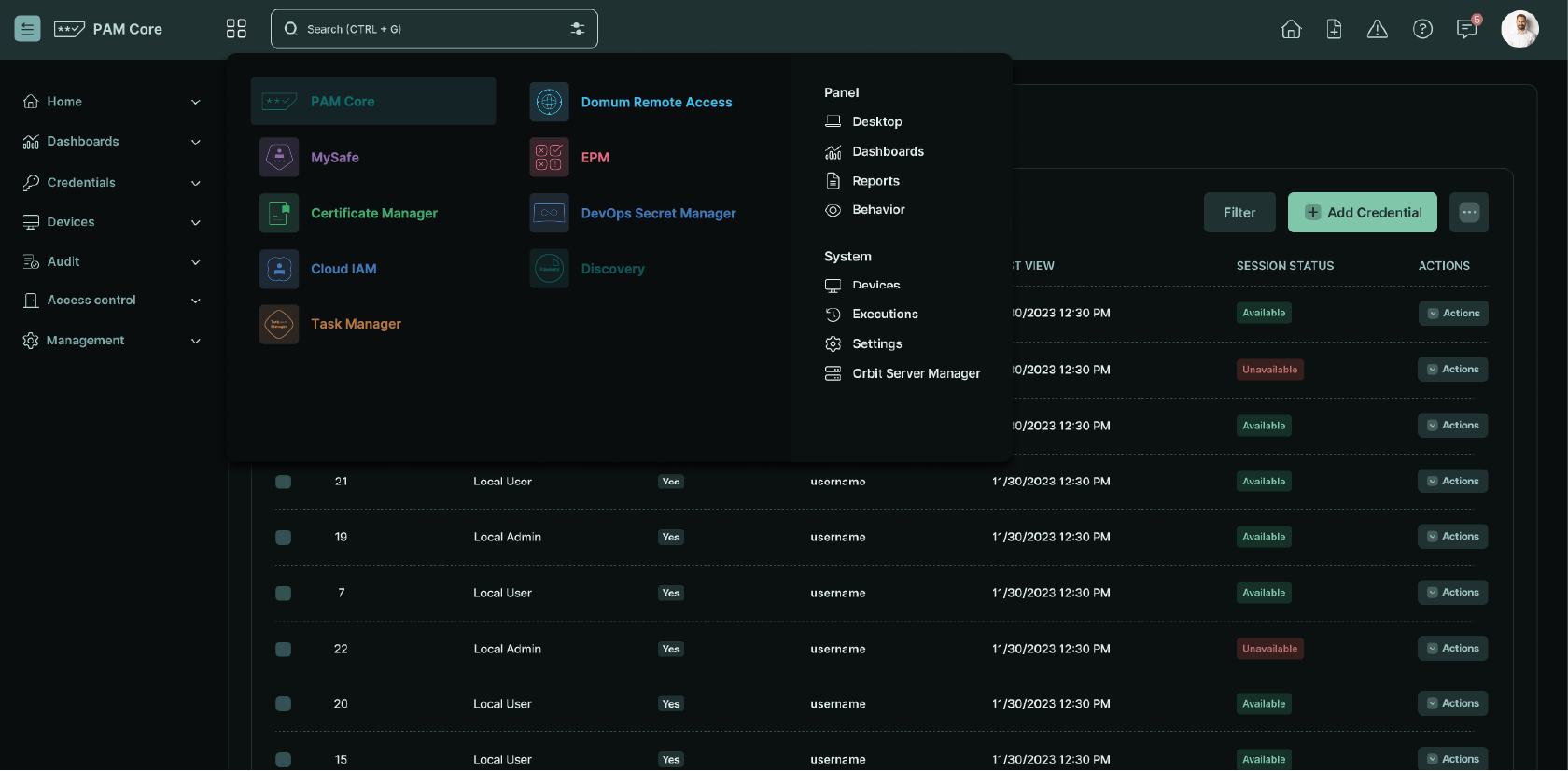1568x771 pixels.
Task: Select checkbox for row ID 7
Action: pos(283,594)
